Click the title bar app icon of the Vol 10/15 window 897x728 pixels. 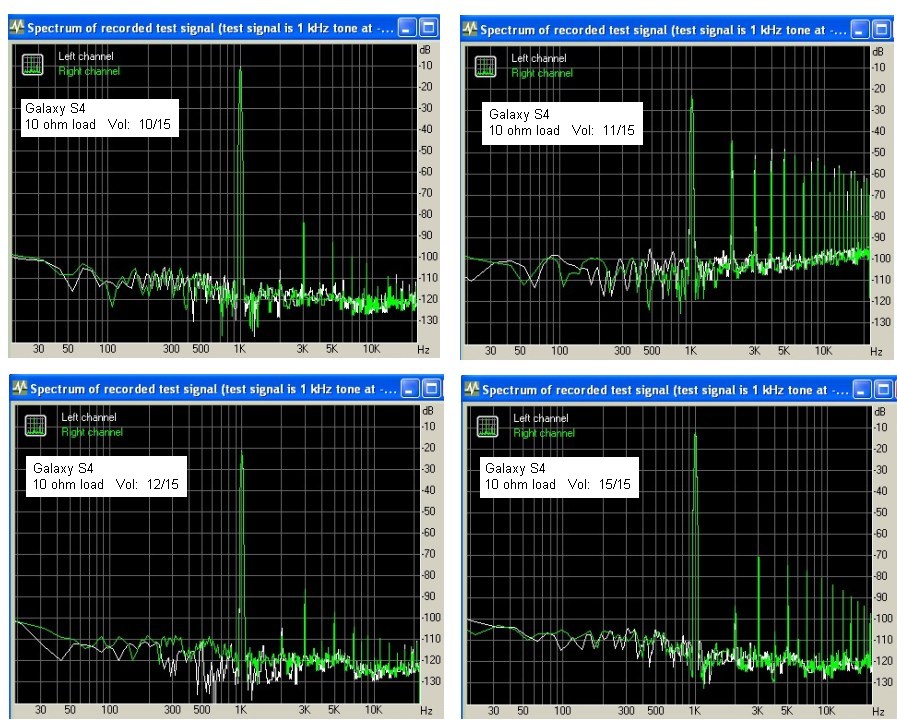click(x=17, y=28)
